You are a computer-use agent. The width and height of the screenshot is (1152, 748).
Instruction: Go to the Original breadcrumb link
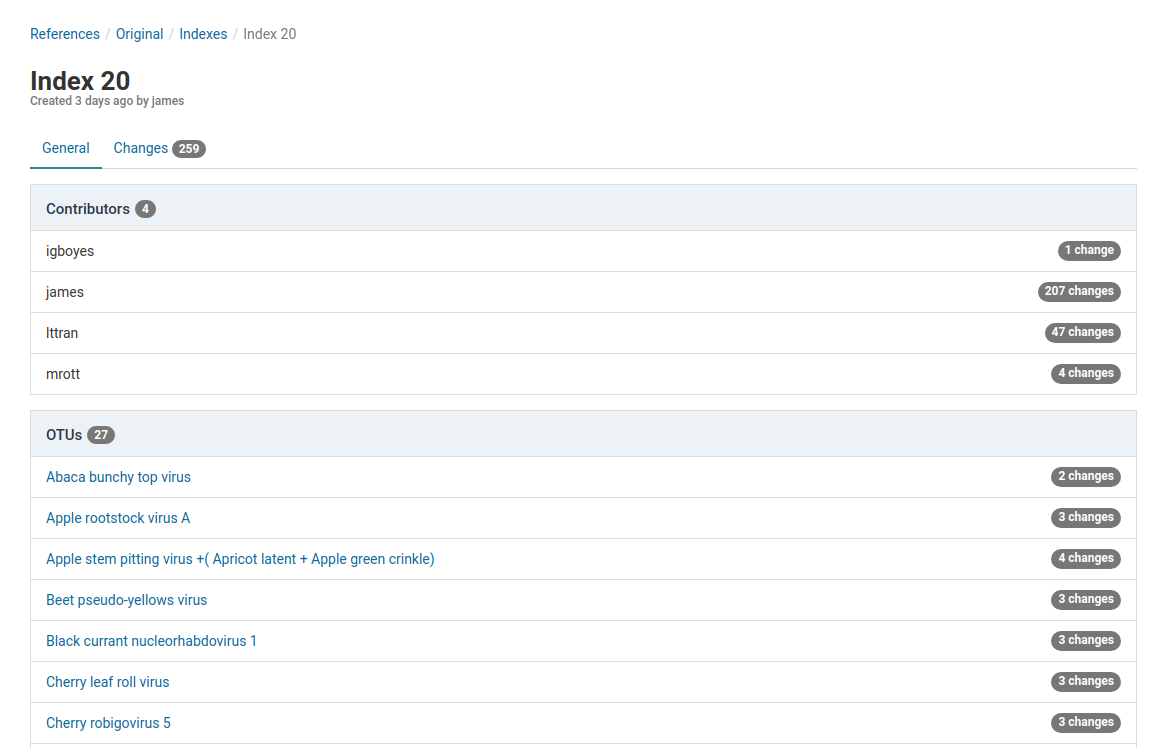(139, 34)
